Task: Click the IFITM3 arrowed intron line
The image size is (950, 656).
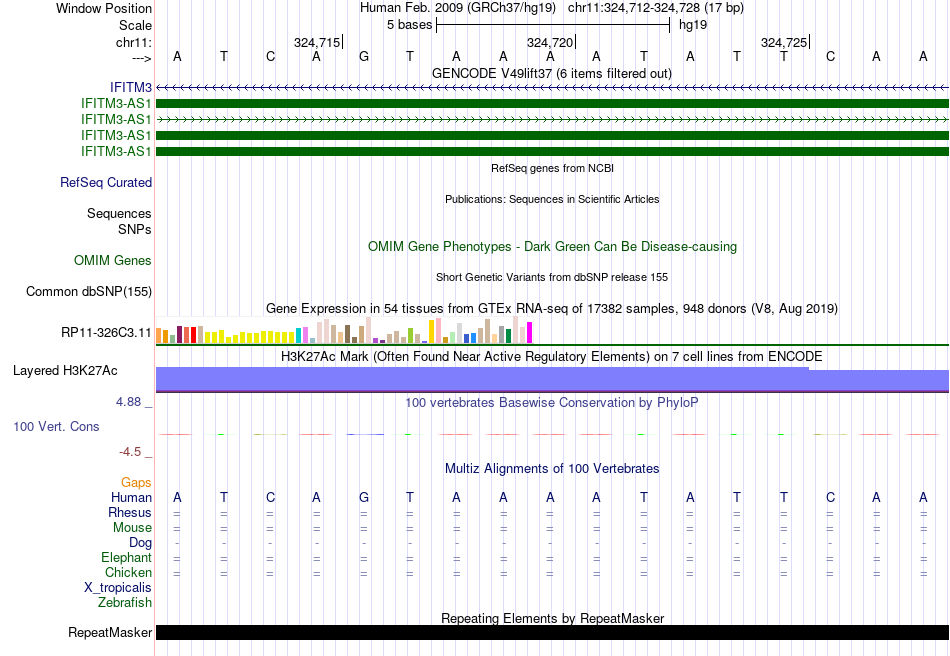Action: 553,88
